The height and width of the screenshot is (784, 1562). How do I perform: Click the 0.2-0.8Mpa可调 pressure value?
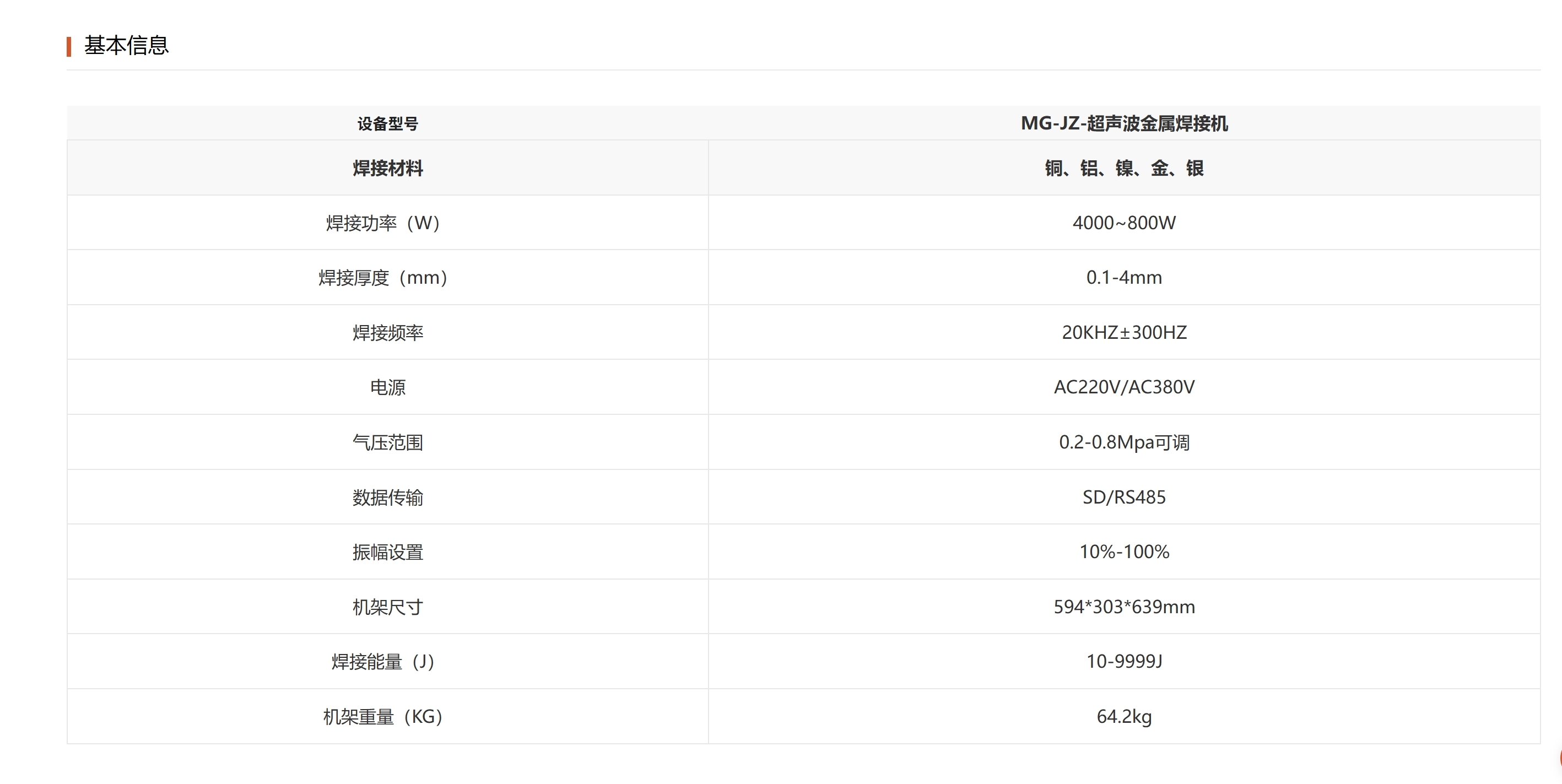coord(1123,442)
